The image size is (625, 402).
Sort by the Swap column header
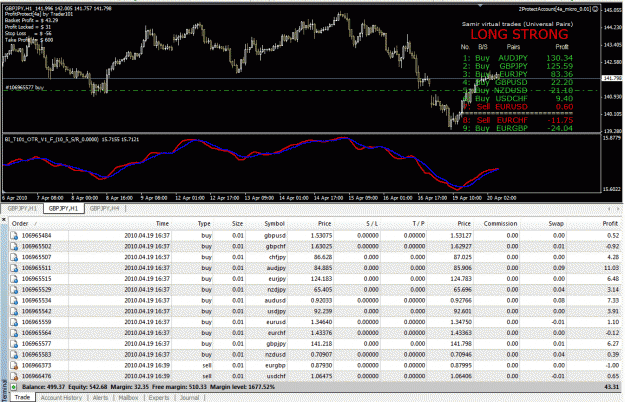coord(556,224)
